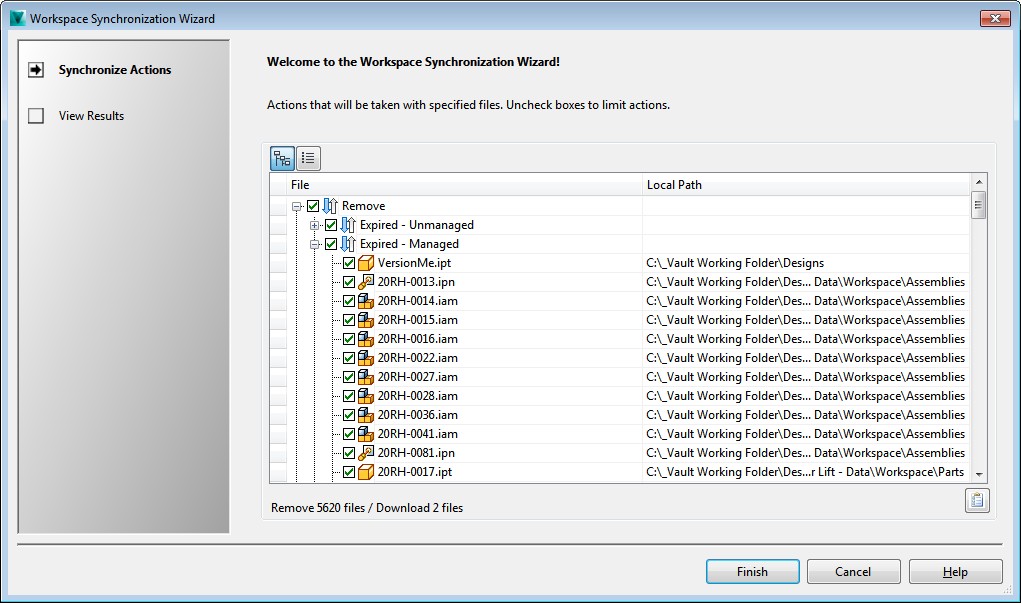Uncheck the 20RH-0014.iam checkbox
The image size is (1021, 603).
coord(349,301)
